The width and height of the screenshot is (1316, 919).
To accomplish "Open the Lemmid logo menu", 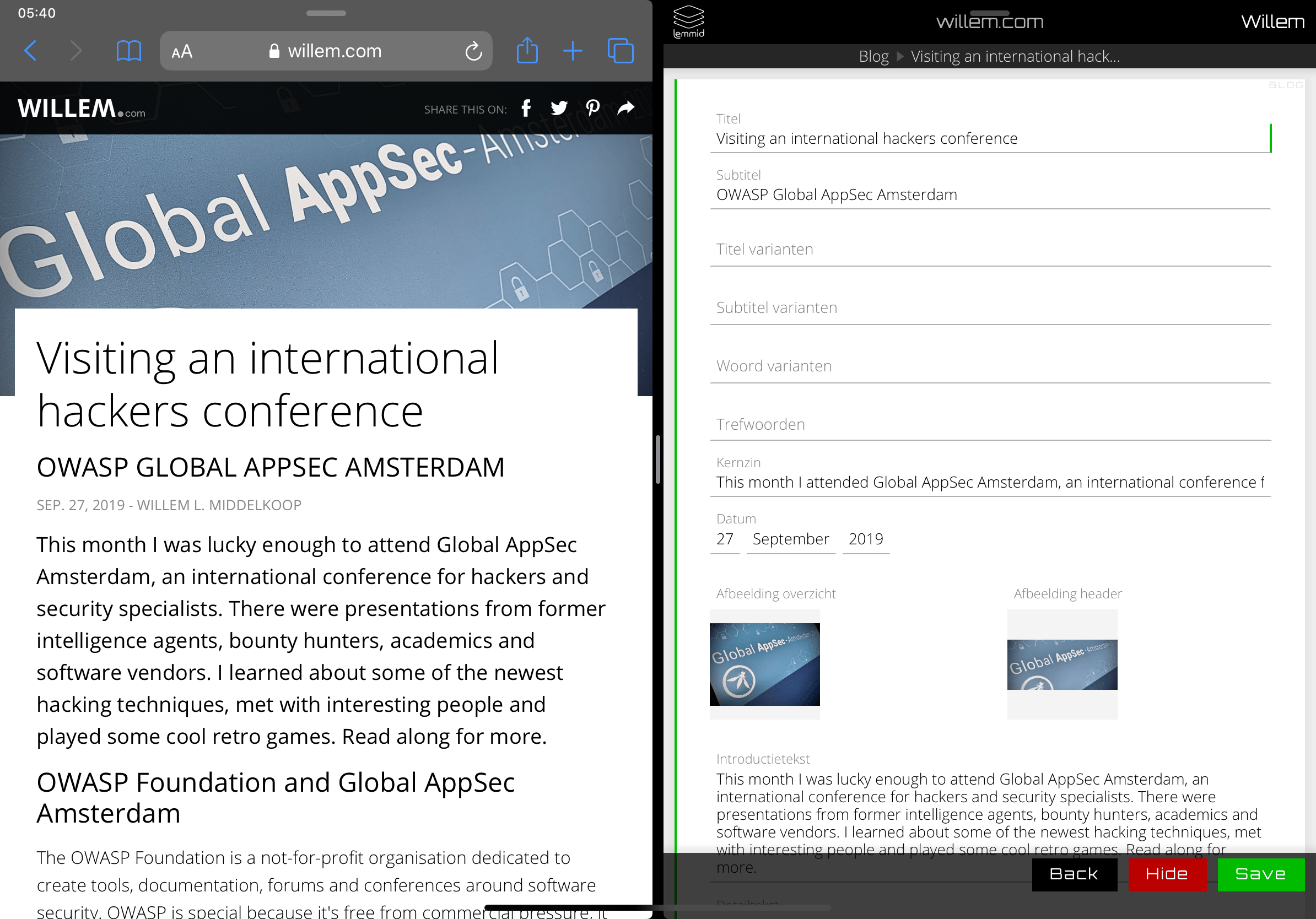I will pos(688,21).
